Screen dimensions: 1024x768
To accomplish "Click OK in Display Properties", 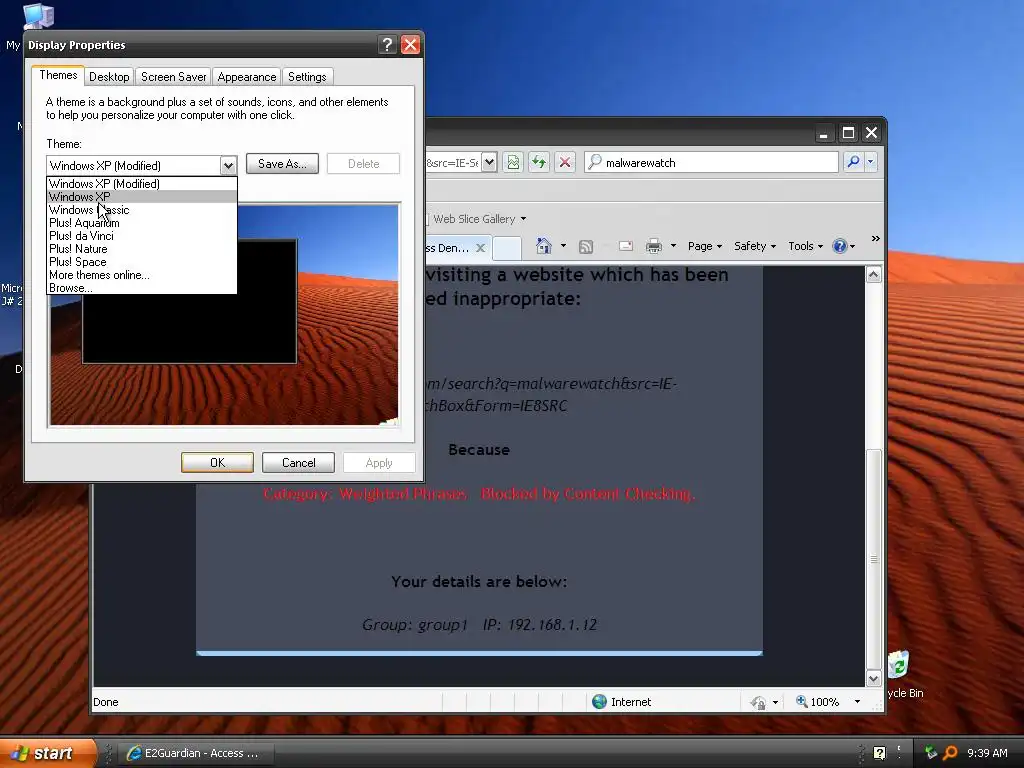I will tap(217, 462).
